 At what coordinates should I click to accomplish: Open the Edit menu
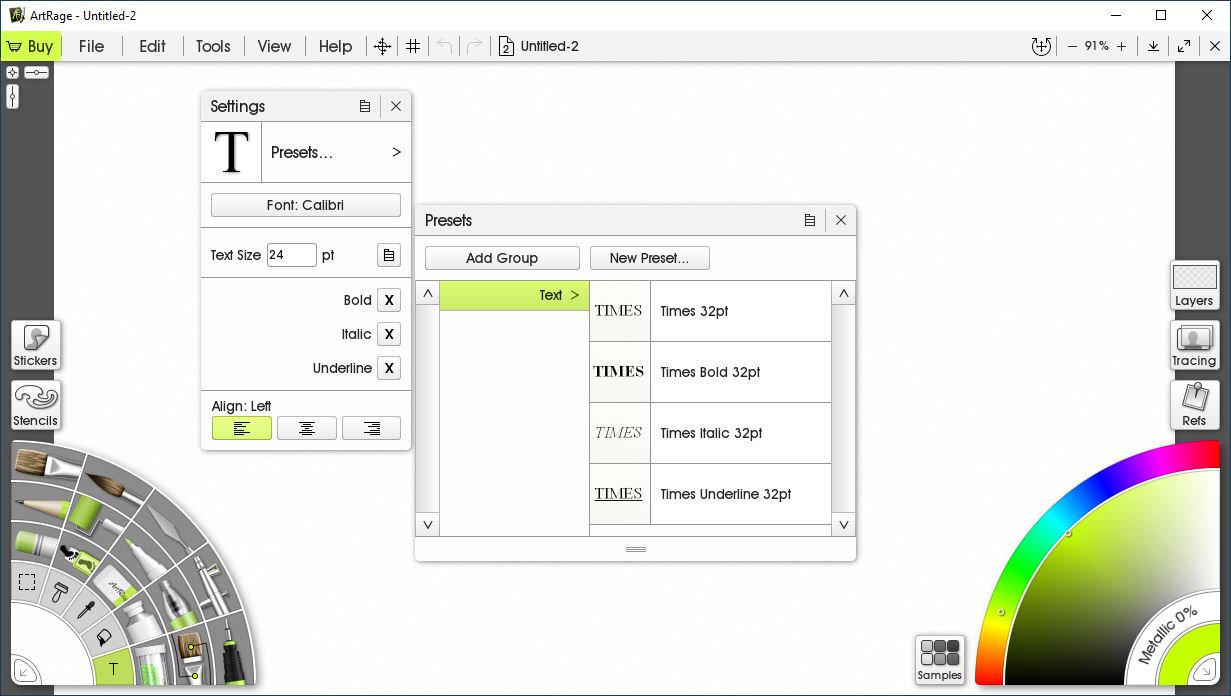152,46
